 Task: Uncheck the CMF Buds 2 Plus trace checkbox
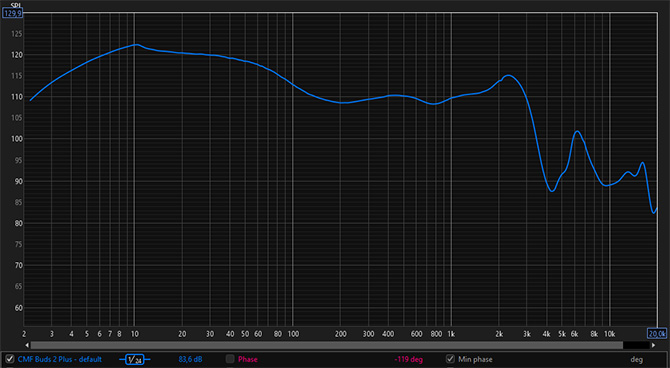tap(9, 359)
